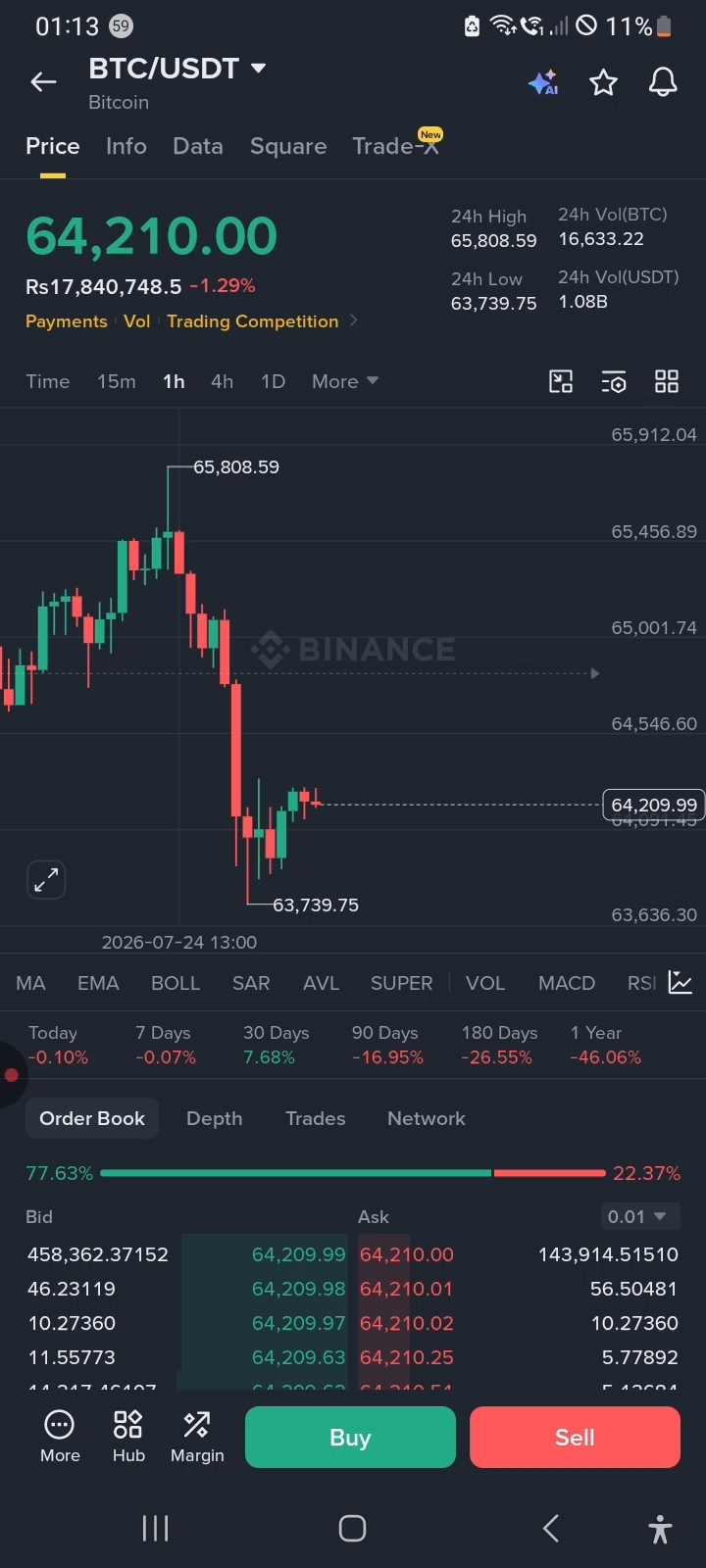Open the 0.01 price precision dropdown
This screenshot has height=1568, width=706.
[x=639, y=1216]
